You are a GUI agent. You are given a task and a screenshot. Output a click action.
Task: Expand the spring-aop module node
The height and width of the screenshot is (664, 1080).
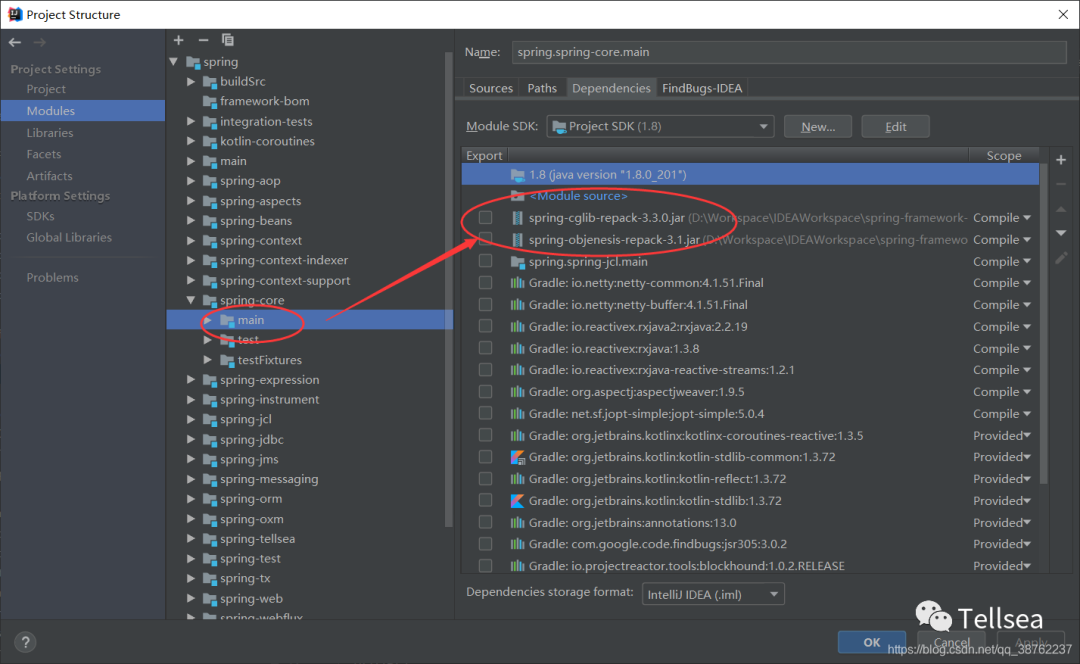[x=191, y=181]
